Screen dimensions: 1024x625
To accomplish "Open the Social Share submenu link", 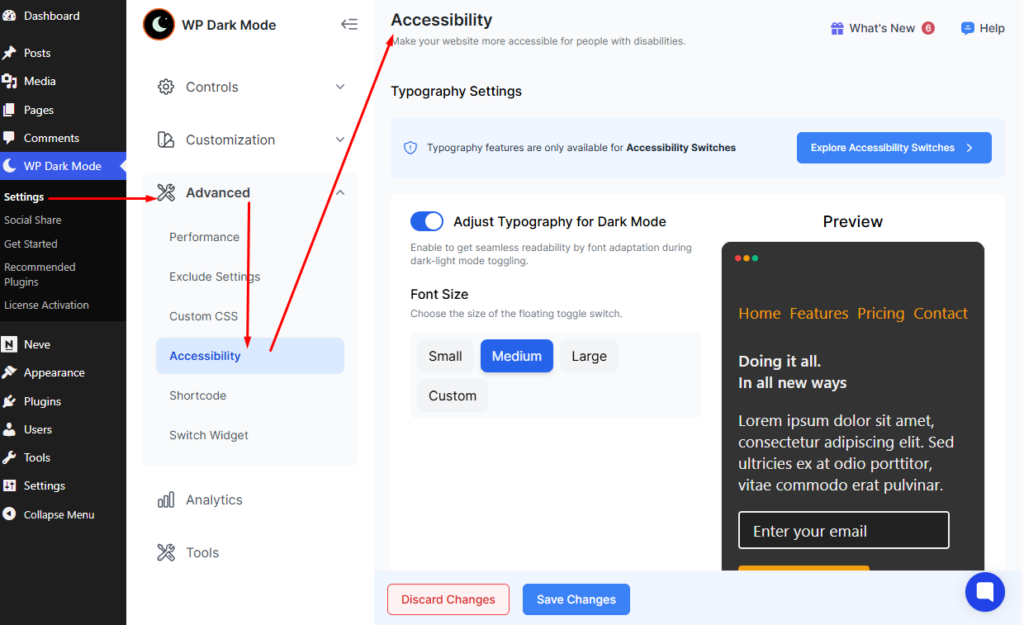I will click(33, 220).
